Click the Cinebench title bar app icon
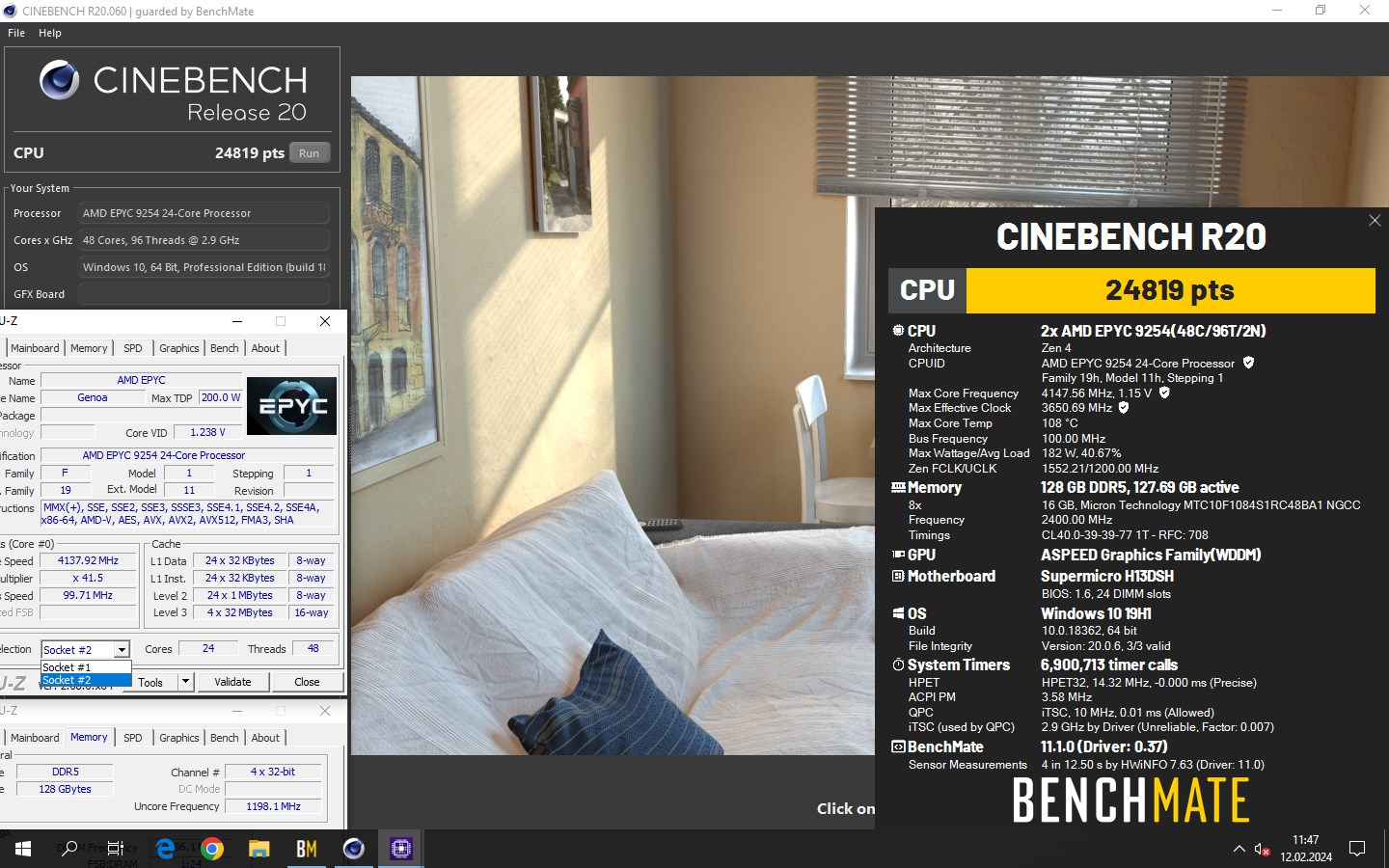This screenshot has width=1389, height=868. coord(11,11)
